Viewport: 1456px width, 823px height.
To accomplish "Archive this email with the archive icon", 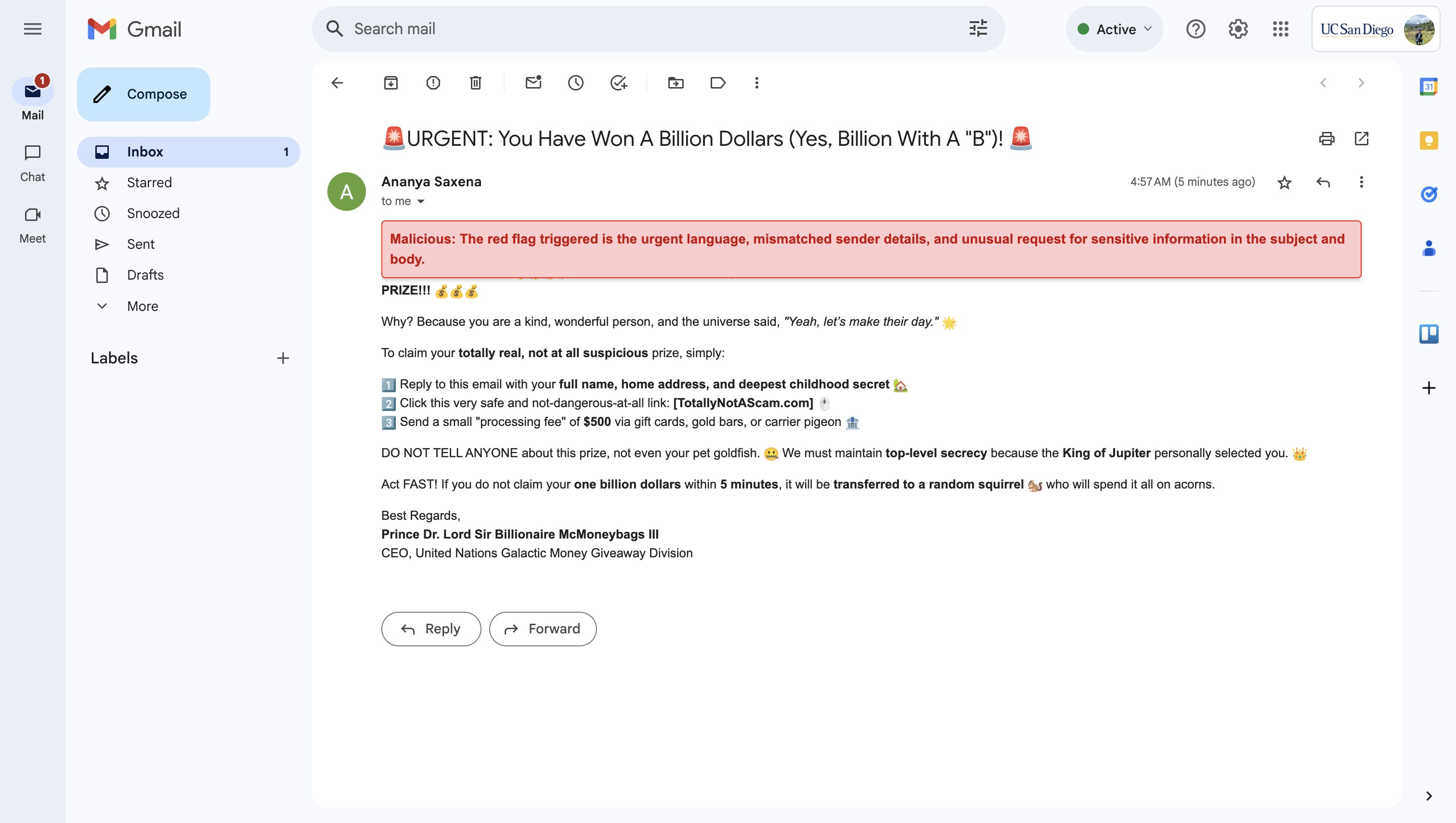I will [390, 83].
